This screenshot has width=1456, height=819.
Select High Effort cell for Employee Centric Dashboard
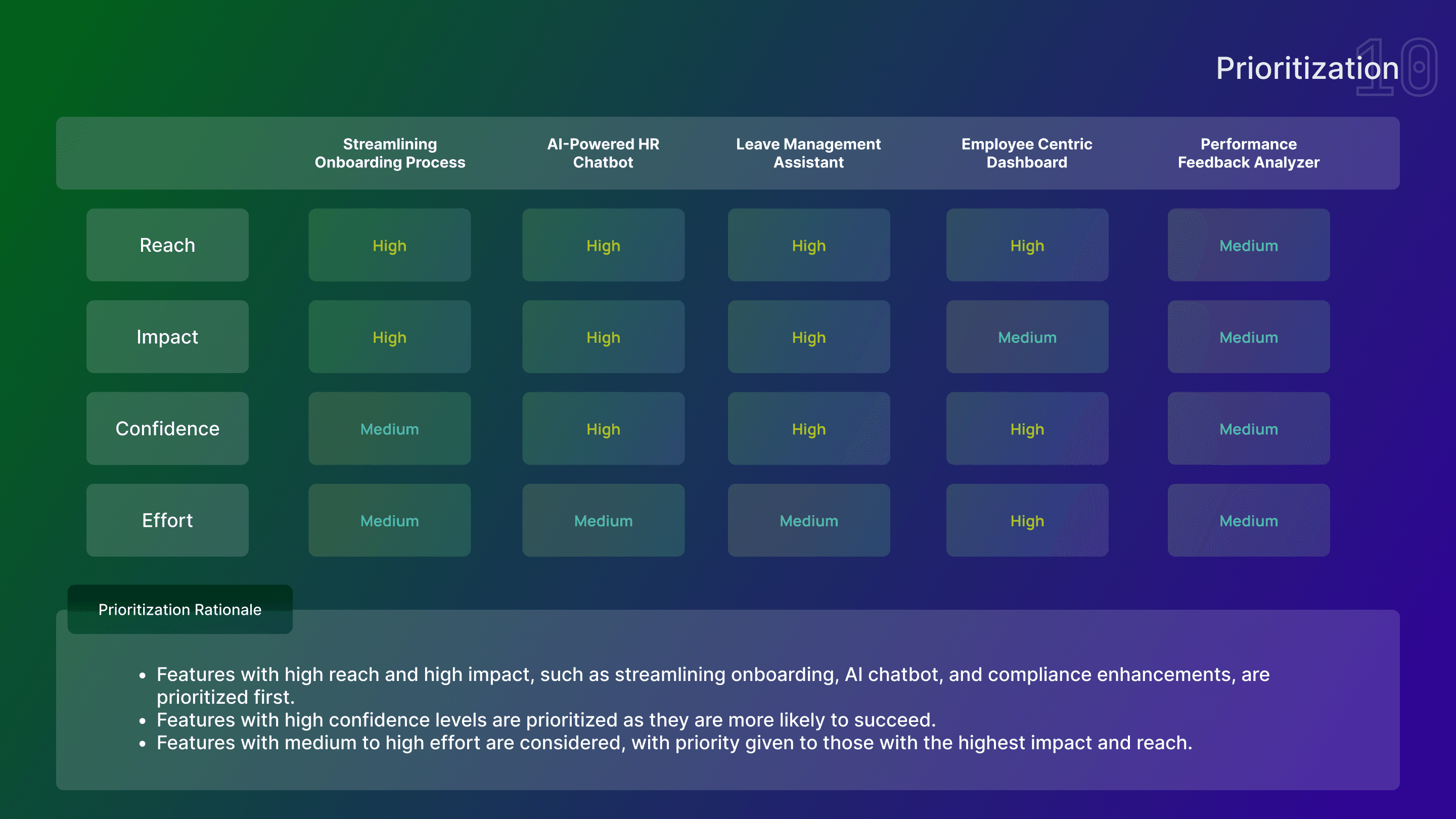point(1027,521)
